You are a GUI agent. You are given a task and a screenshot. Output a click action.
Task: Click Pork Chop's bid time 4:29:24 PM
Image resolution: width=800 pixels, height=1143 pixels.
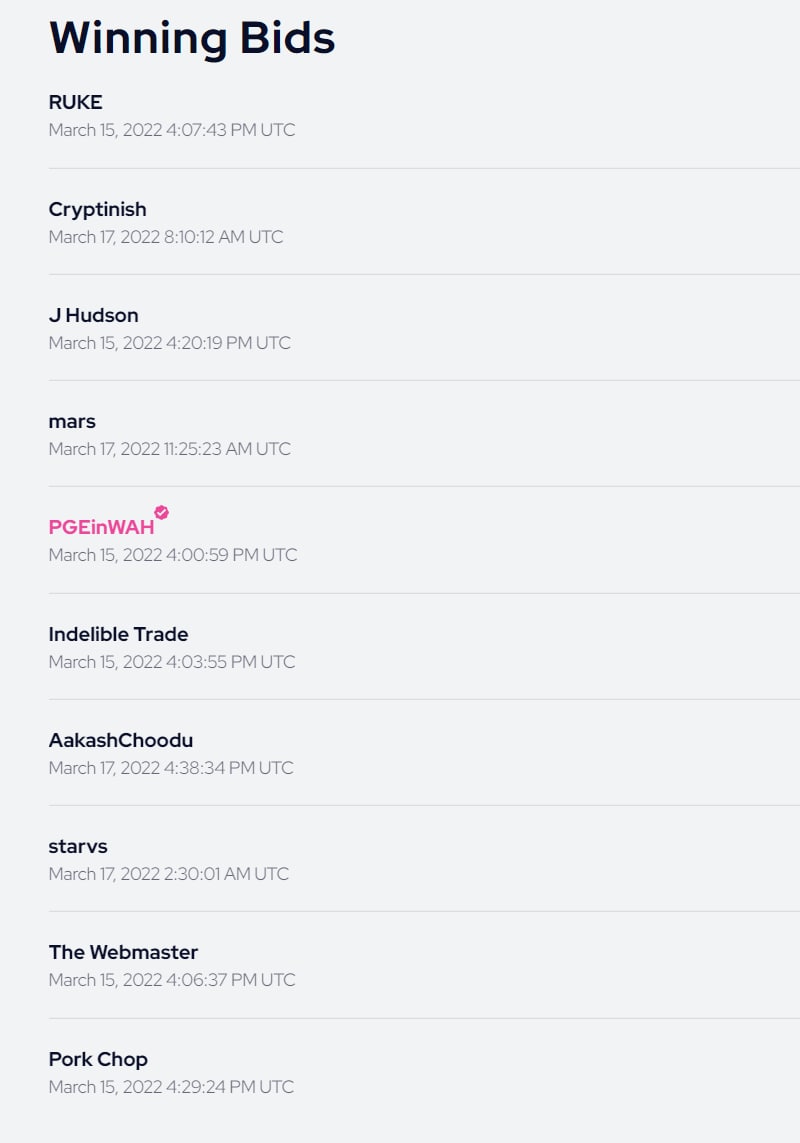[171, 1087]
